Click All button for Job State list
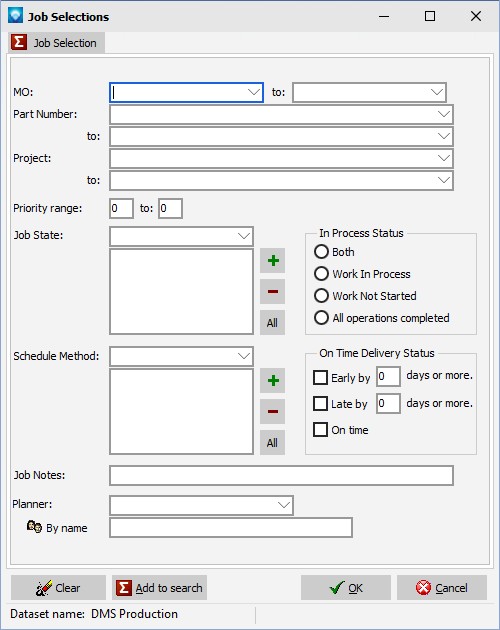Screen dimensions: 500x630 click(x=273, y=323)
